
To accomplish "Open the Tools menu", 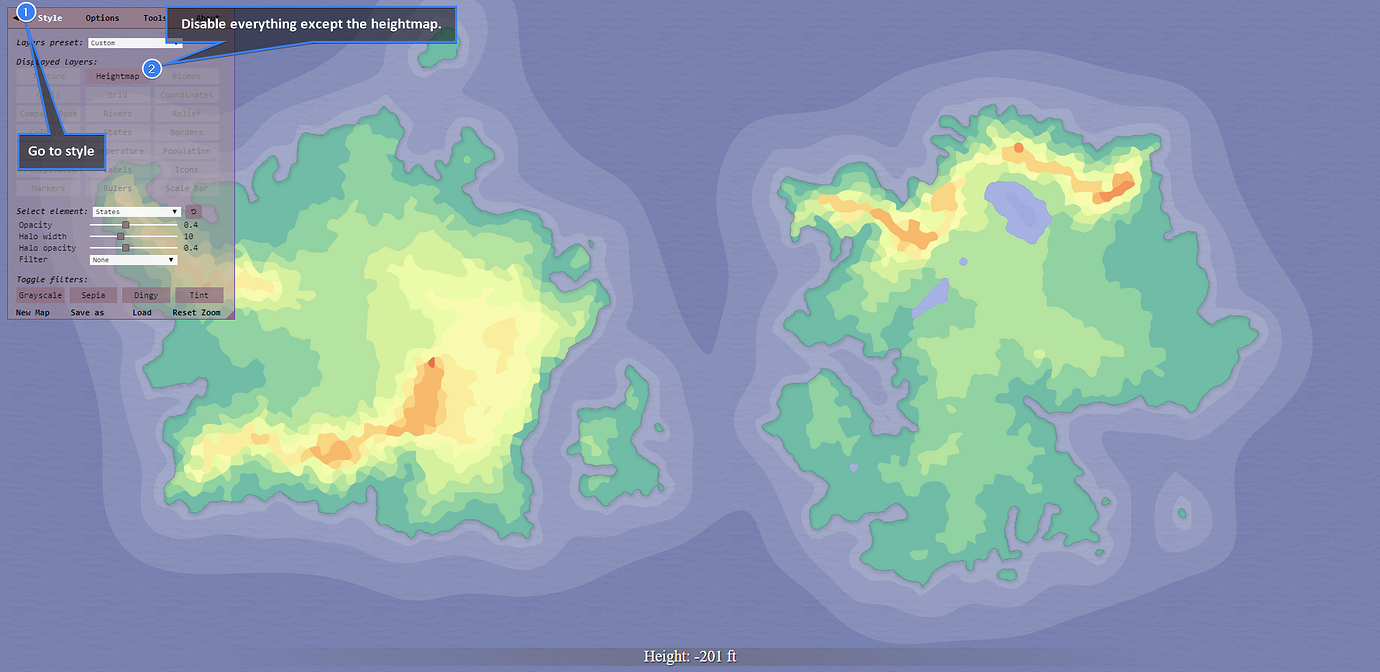I will pyautogui.click(x=153, y=17).
